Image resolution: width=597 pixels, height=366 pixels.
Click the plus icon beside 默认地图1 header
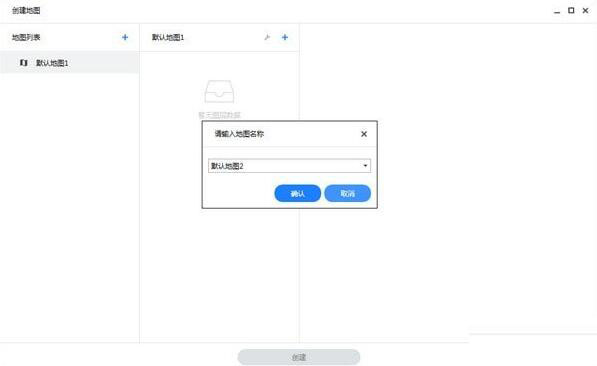tap(285, 37)
